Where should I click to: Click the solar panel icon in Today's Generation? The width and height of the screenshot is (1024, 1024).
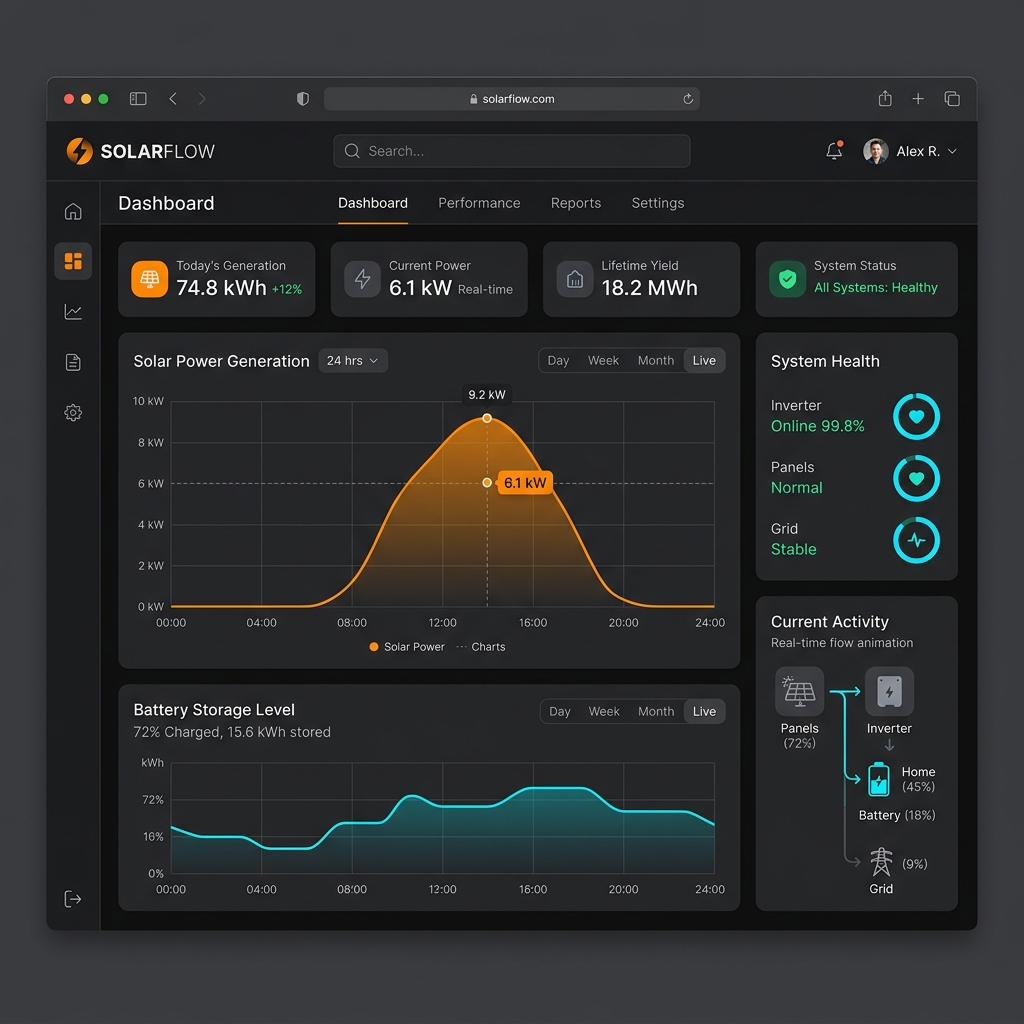click(150, 279)
